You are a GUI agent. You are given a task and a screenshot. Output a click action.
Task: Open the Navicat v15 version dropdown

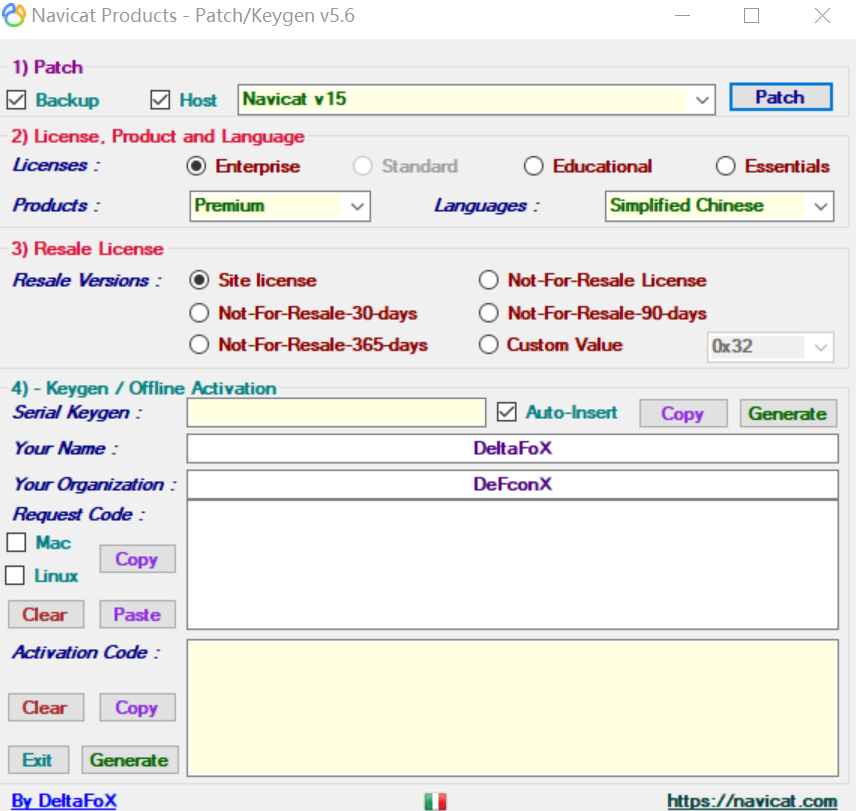tap(476, 99)
